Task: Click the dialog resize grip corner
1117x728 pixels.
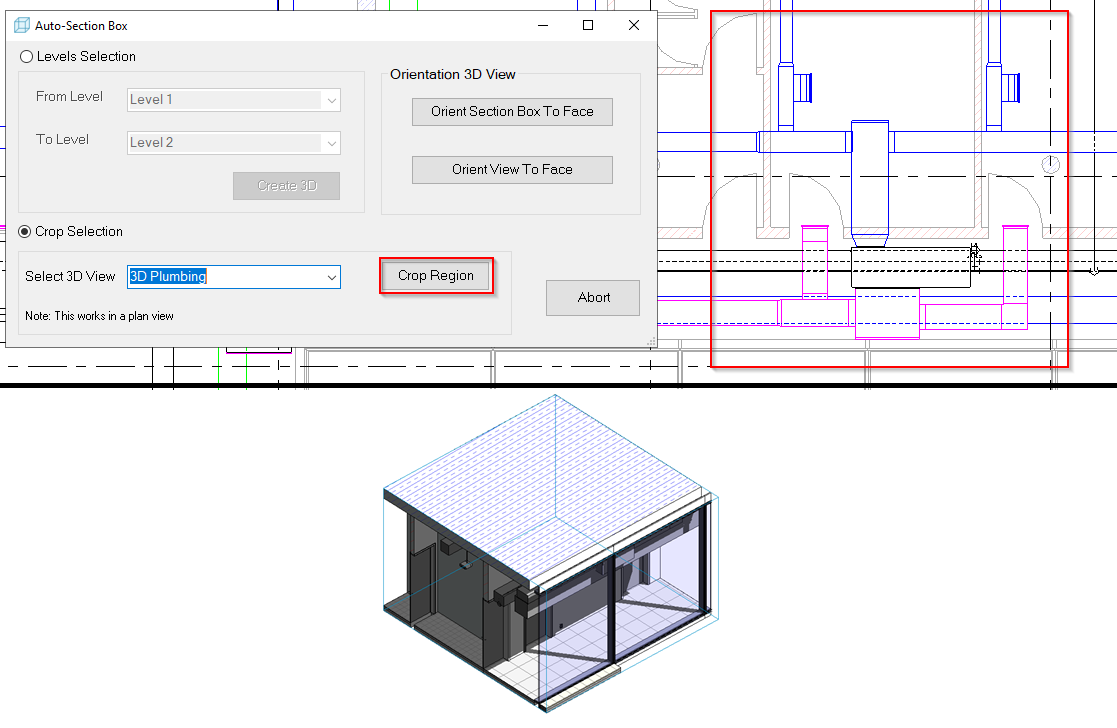Action: click(x=650, y=342)
